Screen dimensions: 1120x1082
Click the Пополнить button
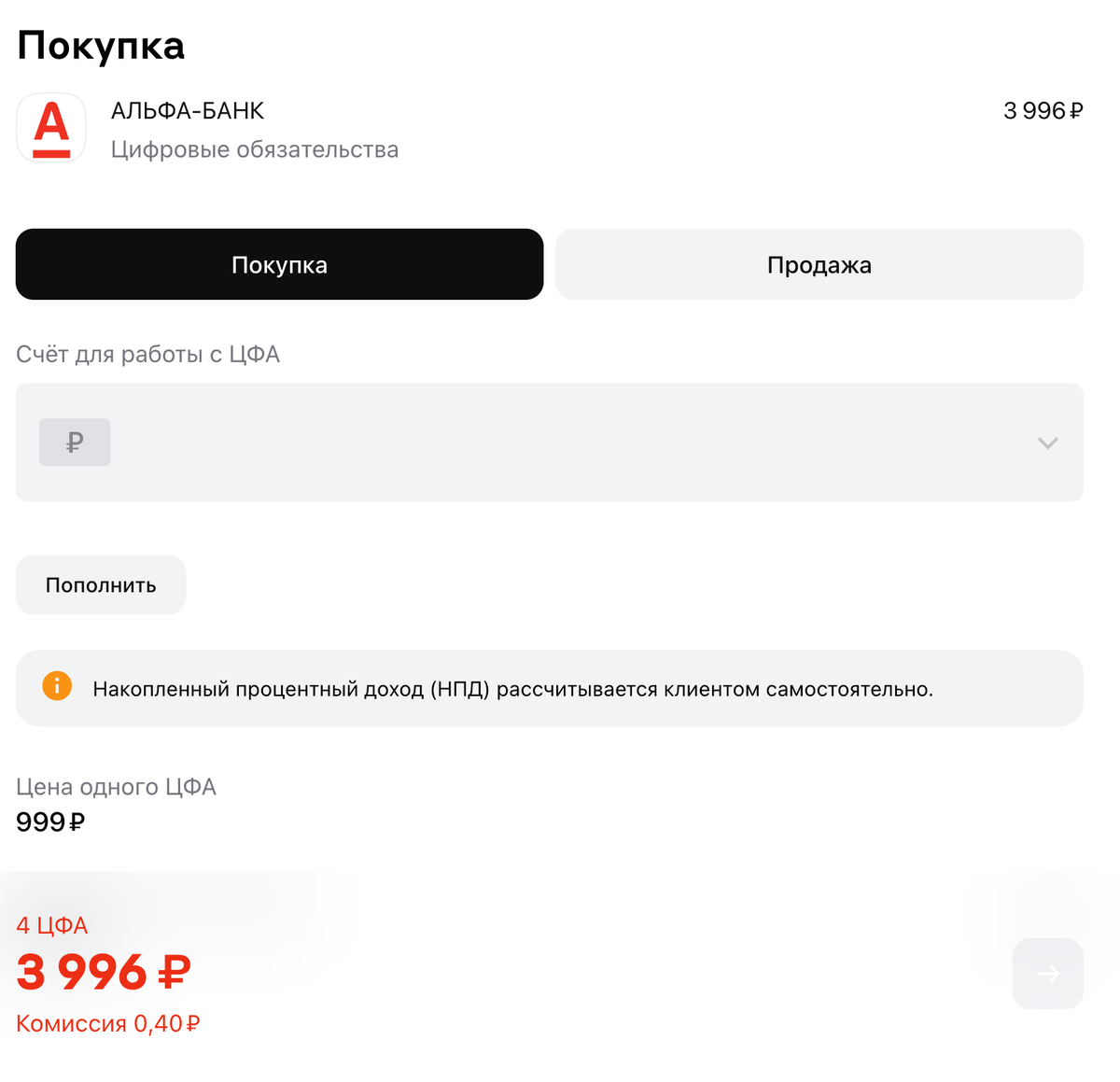[x=100, y=584]
